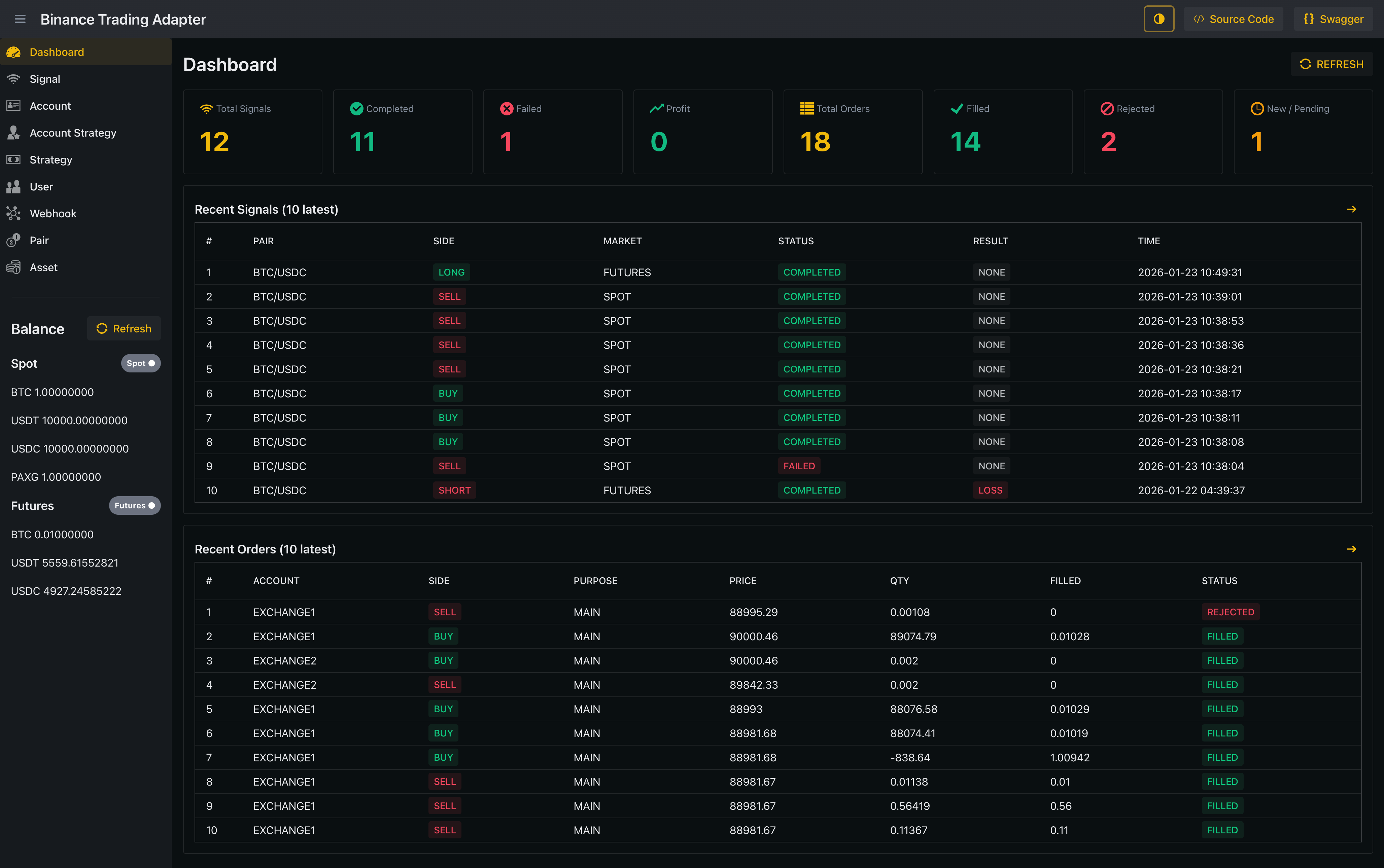Open the Source Code link
This screenshot has width=1384, height=868.
click(1233, 19)
